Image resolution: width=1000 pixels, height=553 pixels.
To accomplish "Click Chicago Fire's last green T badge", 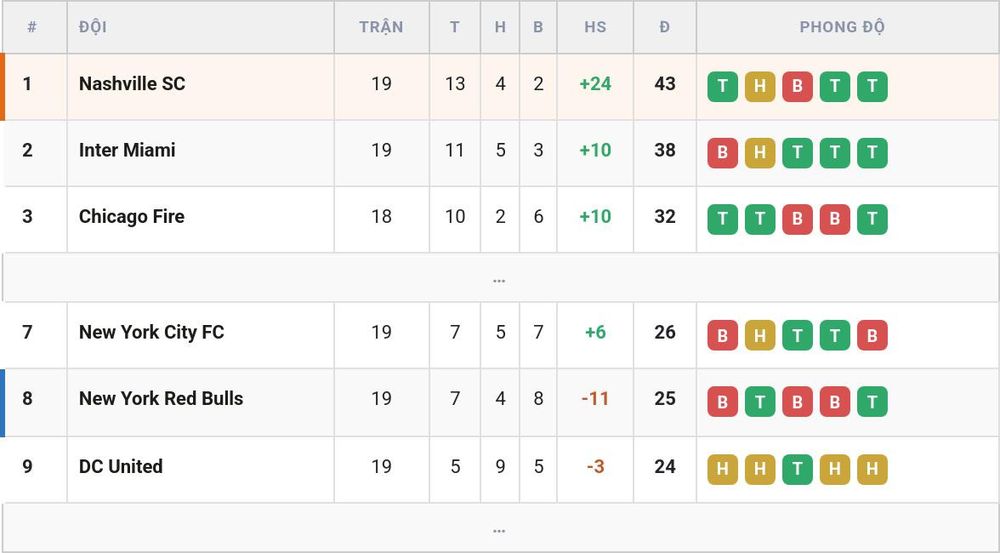I will coord(872,219).
